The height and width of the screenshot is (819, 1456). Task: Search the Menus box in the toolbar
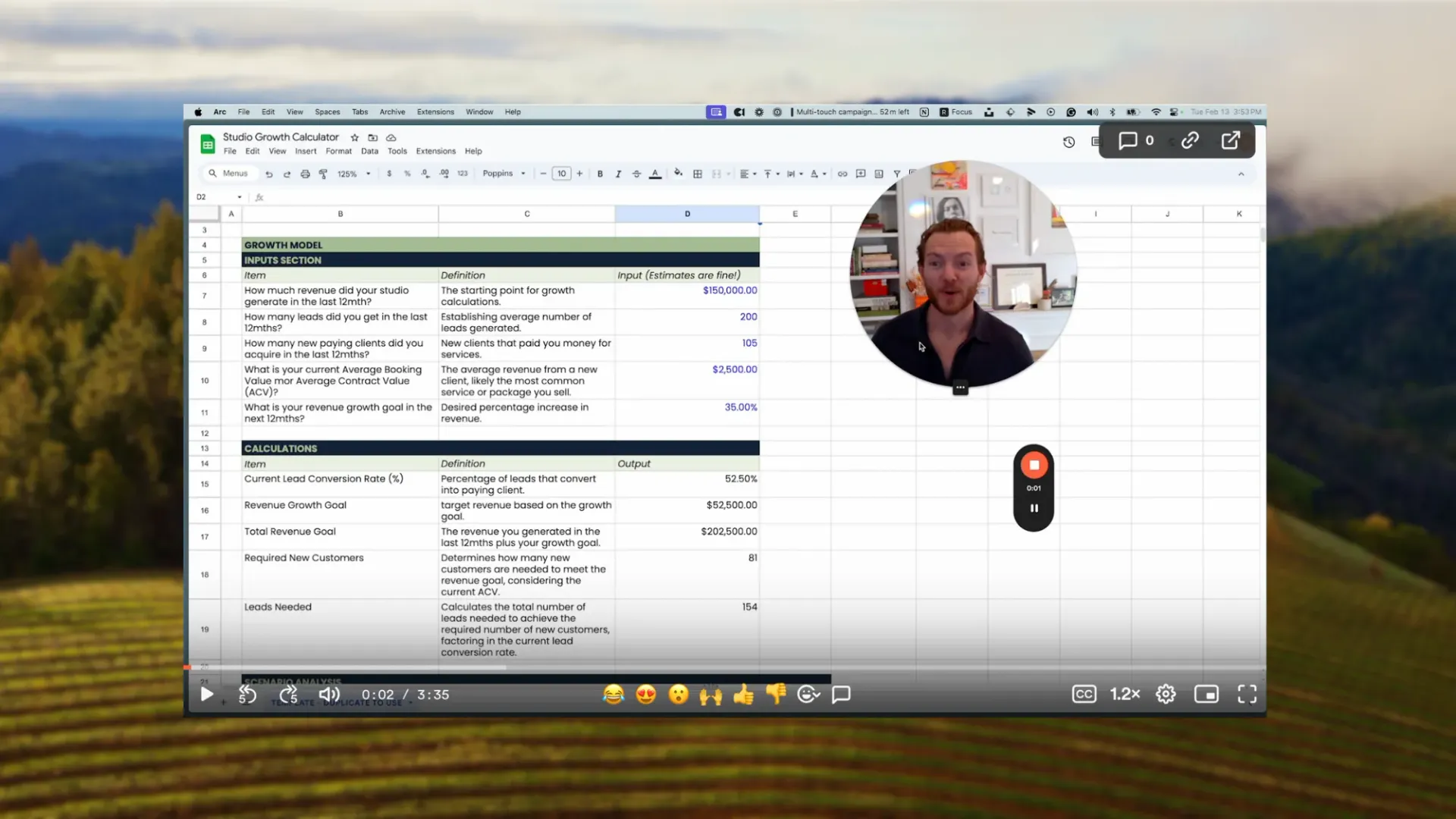coord(228,174)
